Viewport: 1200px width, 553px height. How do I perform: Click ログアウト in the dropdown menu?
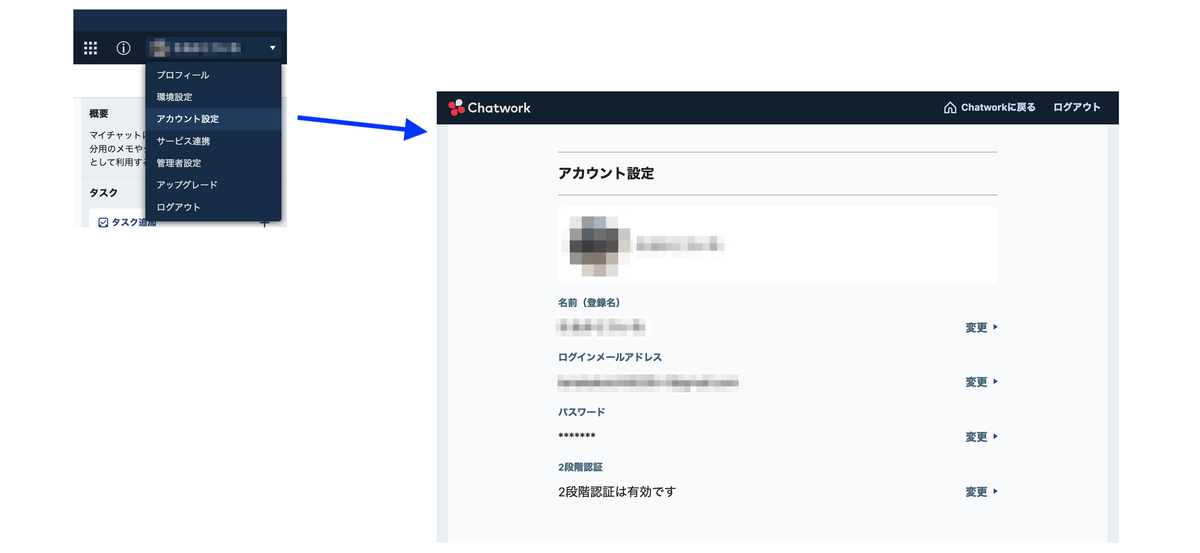[x=213, y=207]
